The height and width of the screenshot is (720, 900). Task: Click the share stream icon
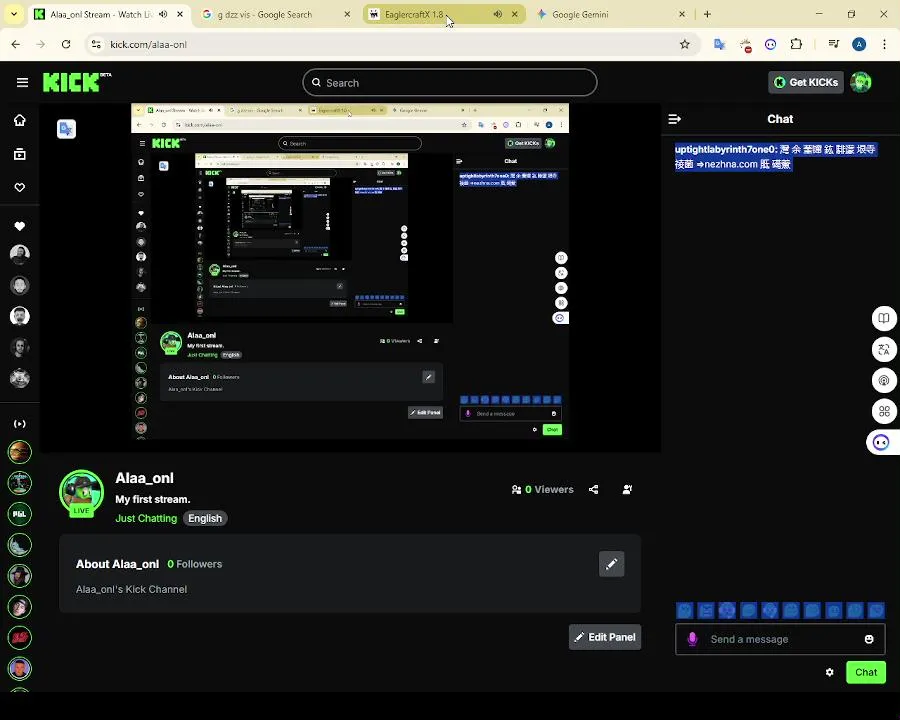coord(593,489)
